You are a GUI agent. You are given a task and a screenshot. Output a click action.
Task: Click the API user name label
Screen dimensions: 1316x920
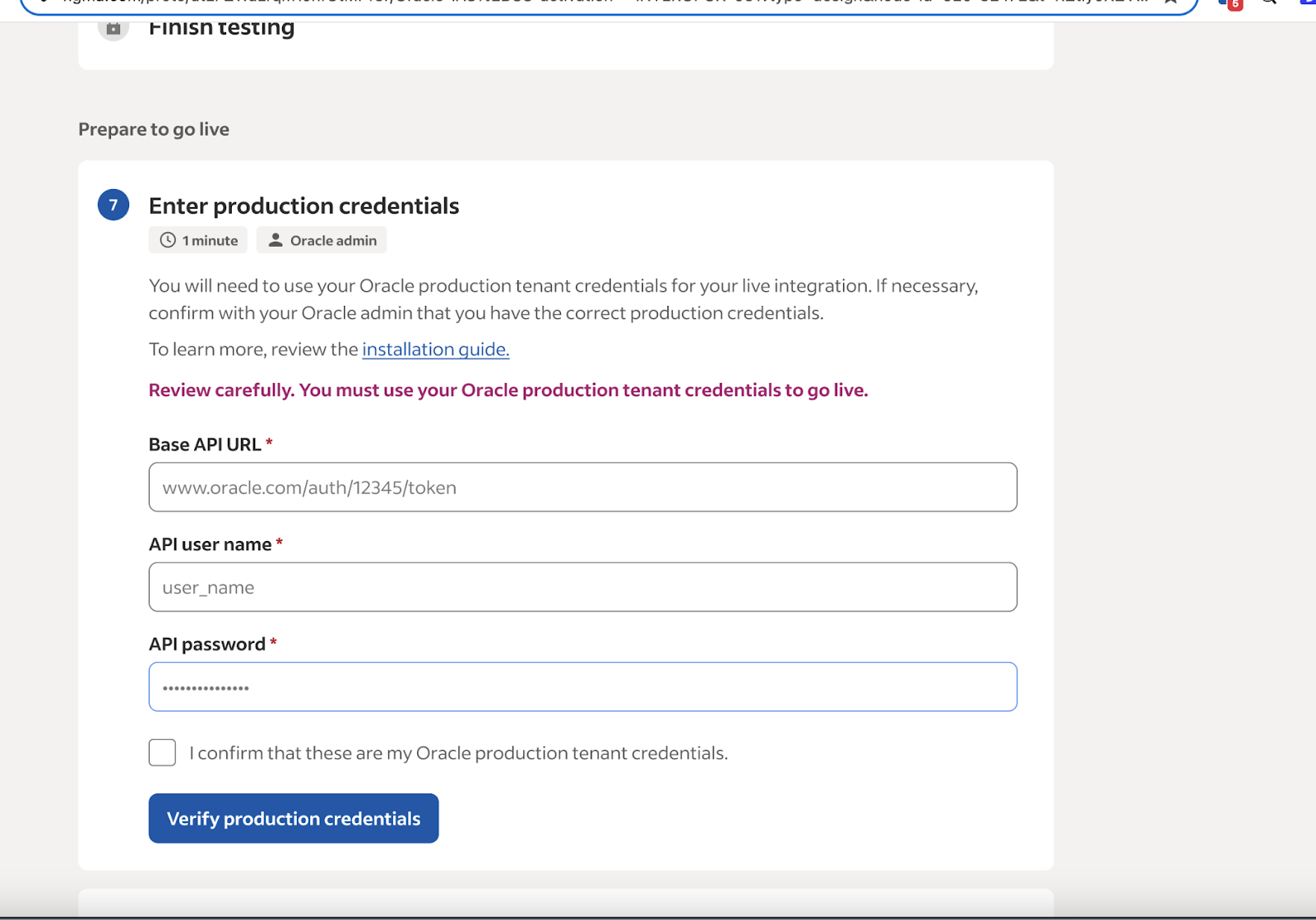point(210,544)
